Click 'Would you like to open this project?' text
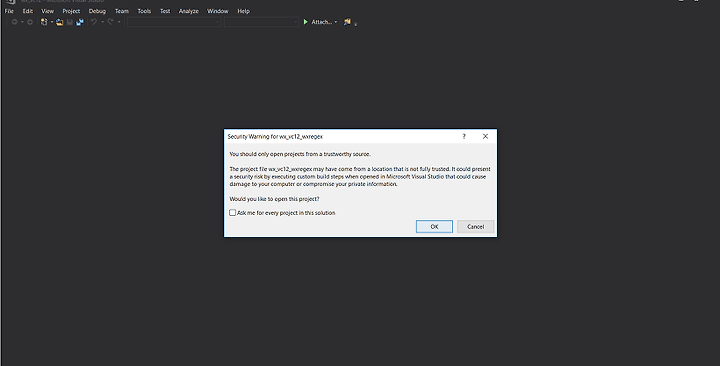 [x=274, y=199]
